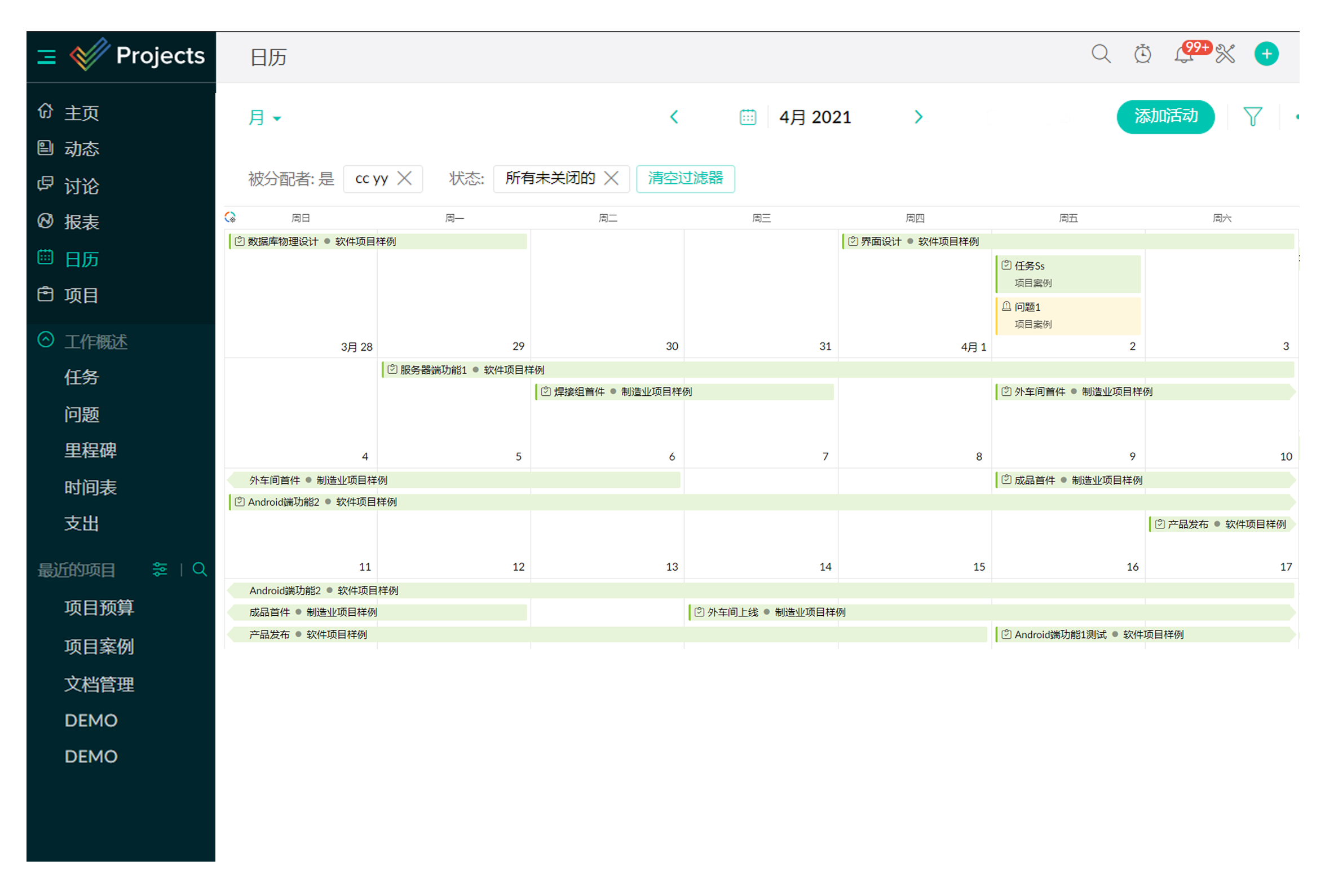Open the 月 view dropdown
1325x896 pixels.
(x=264, y=117)
